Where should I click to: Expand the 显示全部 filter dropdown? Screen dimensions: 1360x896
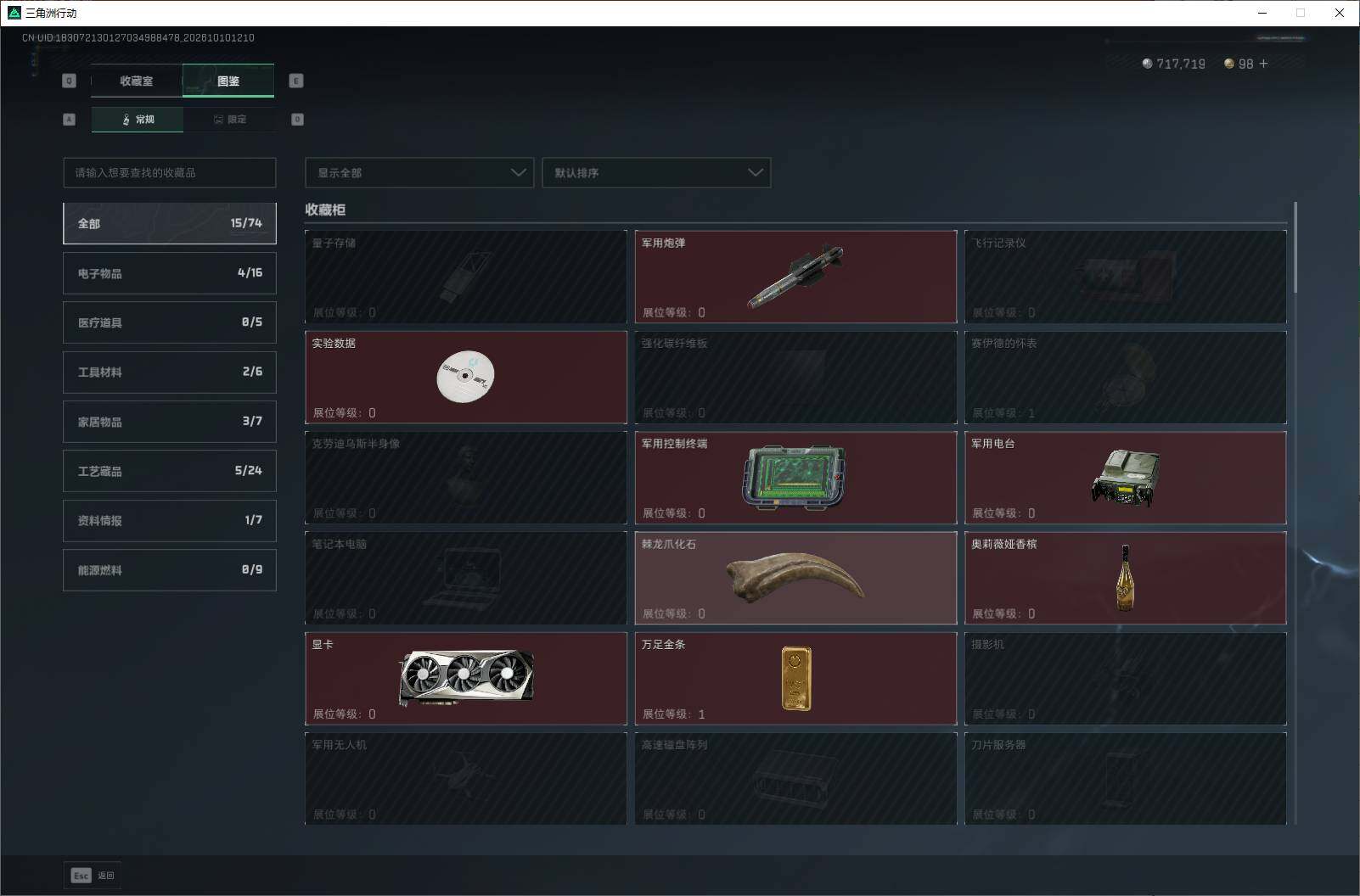tap(419, 172)
